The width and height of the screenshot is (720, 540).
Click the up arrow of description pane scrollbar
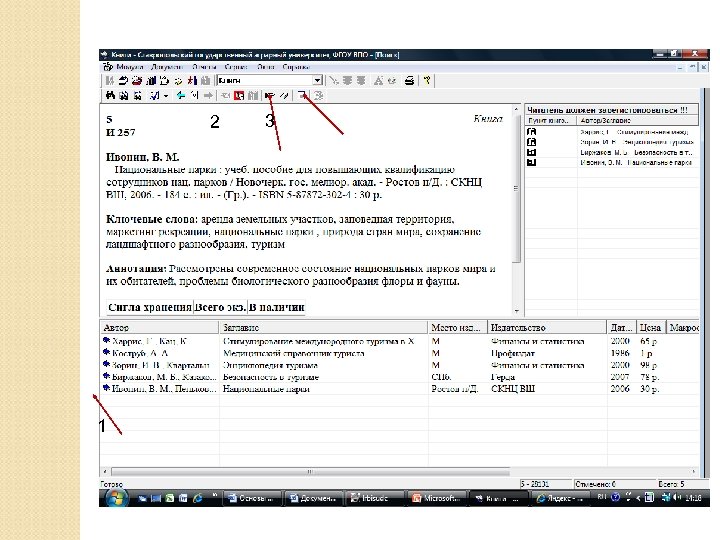(x=517, y=109)
